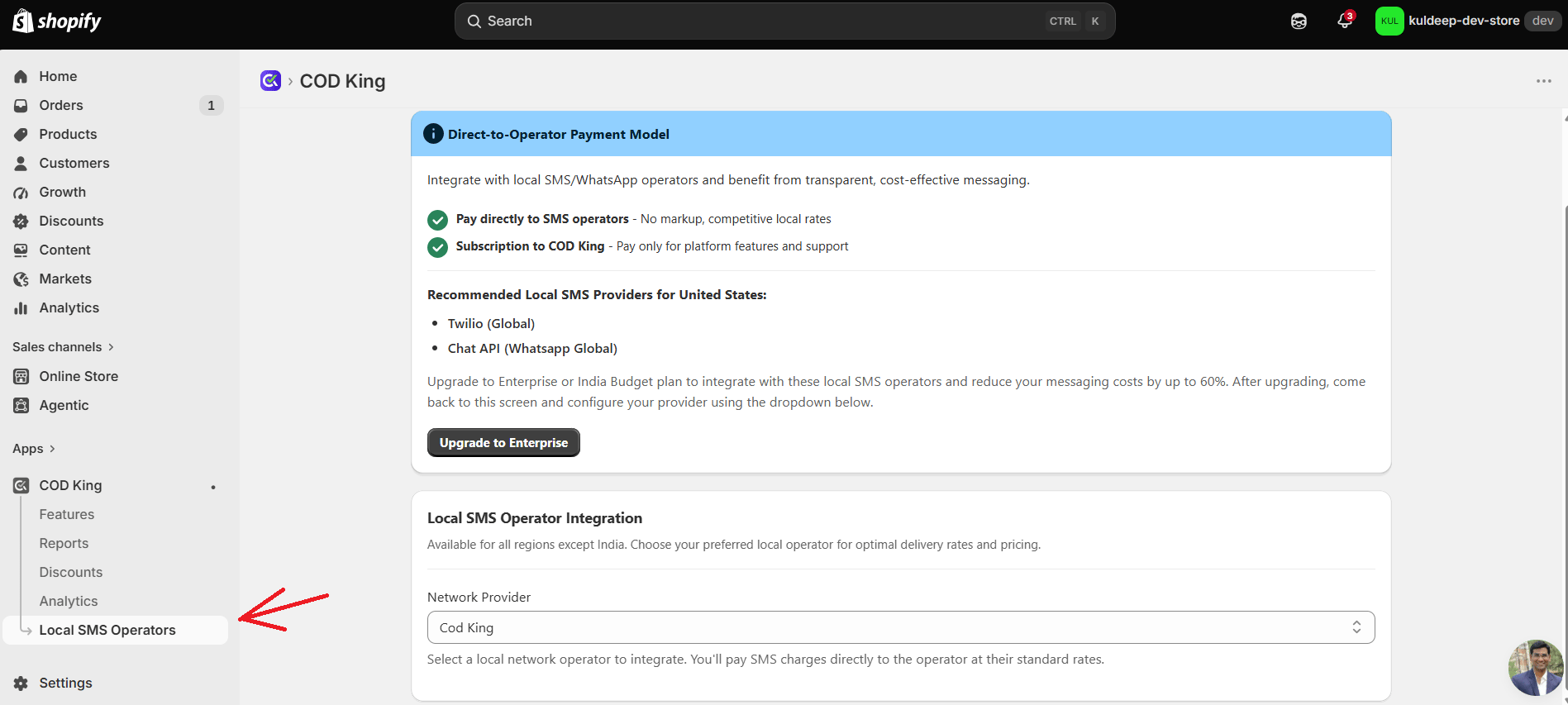Focus the top Search field
This screenshot has width=1568, height=705.
pos(784,21)
